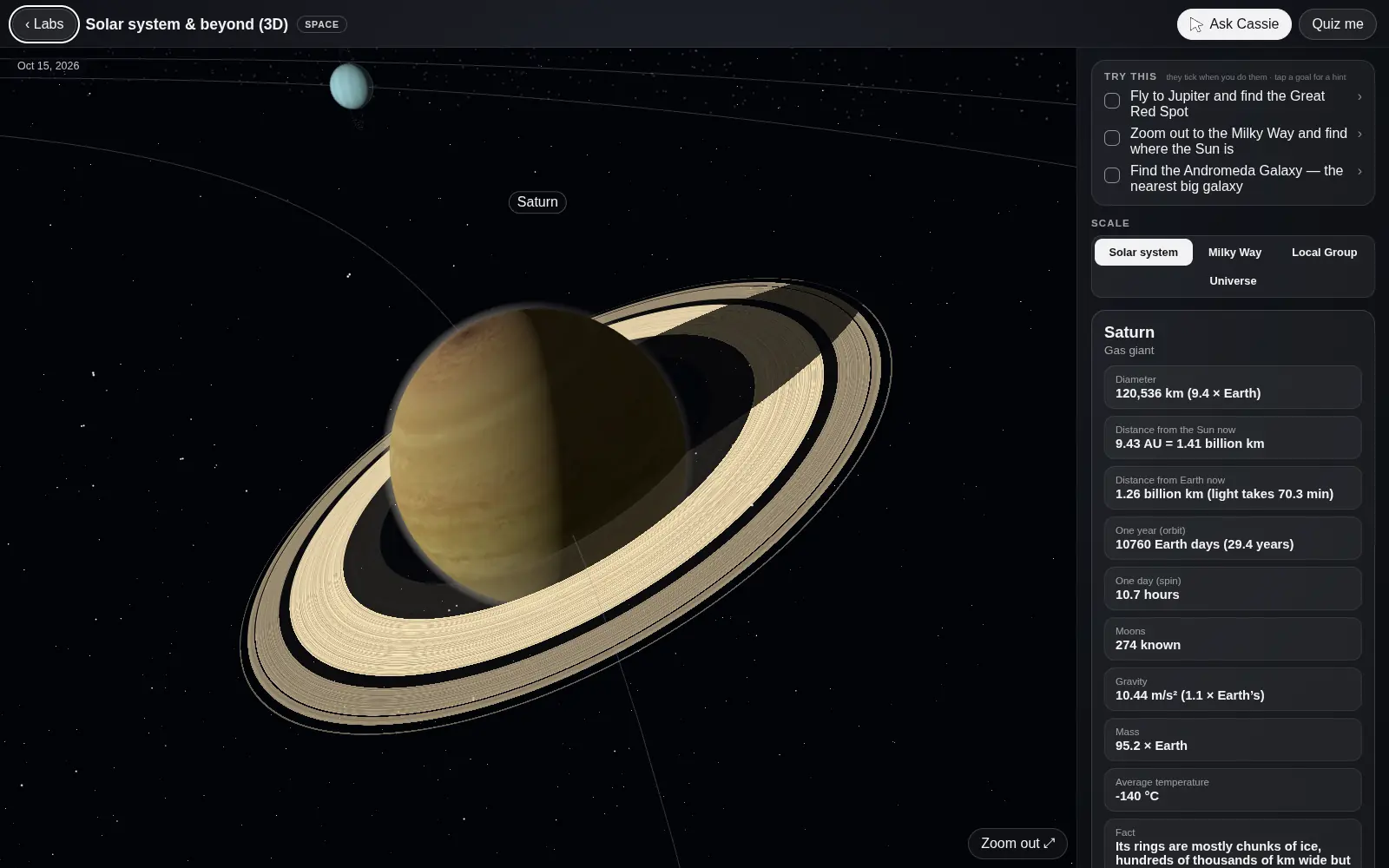1389x868 pixels.
Task: Click the Solar system & beyond (3D) title
Action: tap(187, 24)
